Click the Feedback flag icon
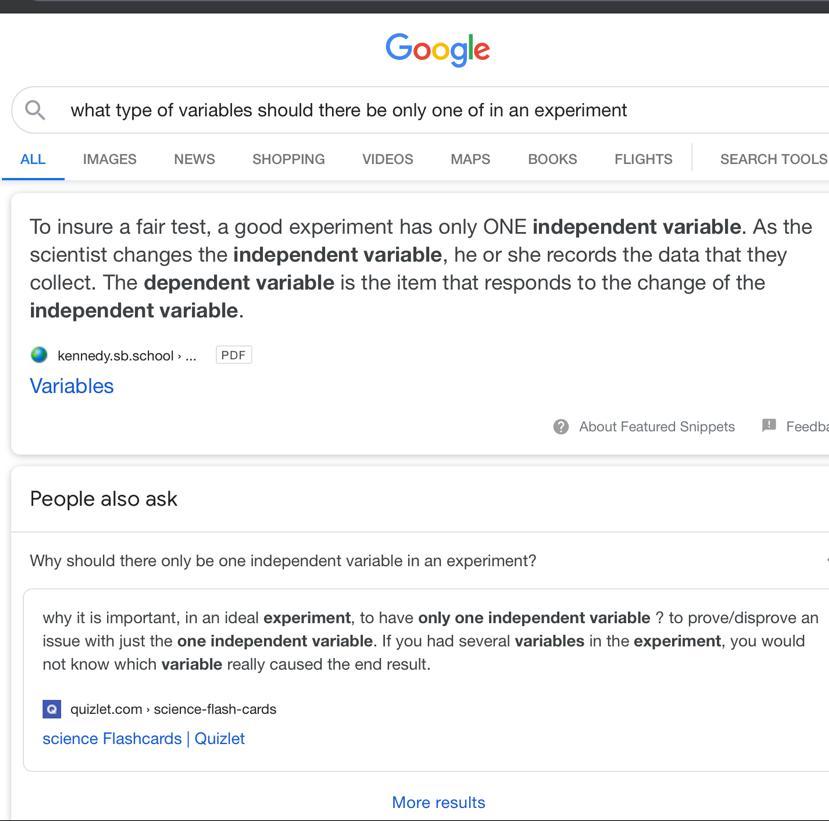This screenshot has width=829, height=821. click(x=769, y=426)
